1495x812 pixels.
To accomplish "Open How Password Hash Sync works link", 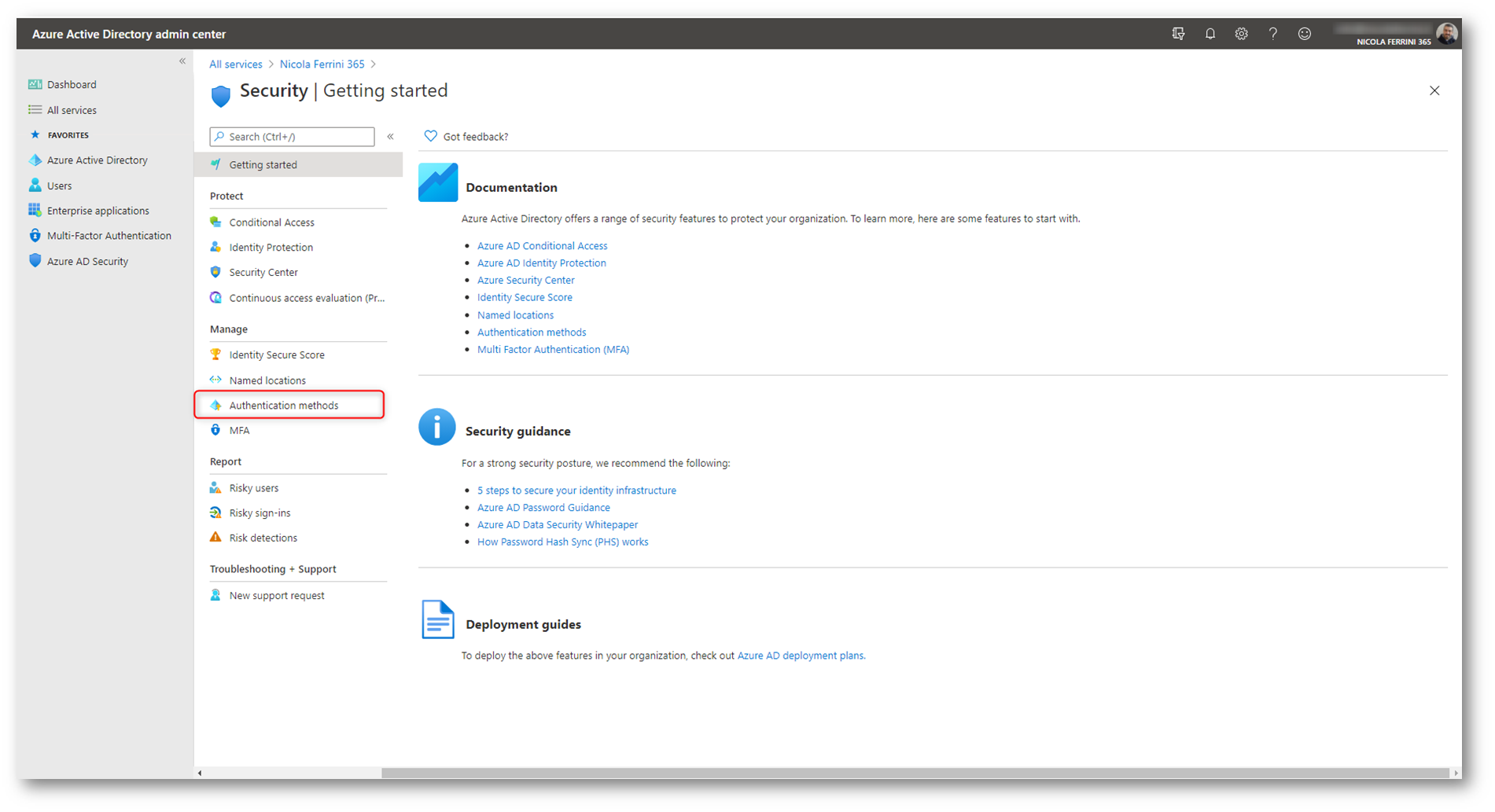I will pyautogui.click(x=563, y=542).
